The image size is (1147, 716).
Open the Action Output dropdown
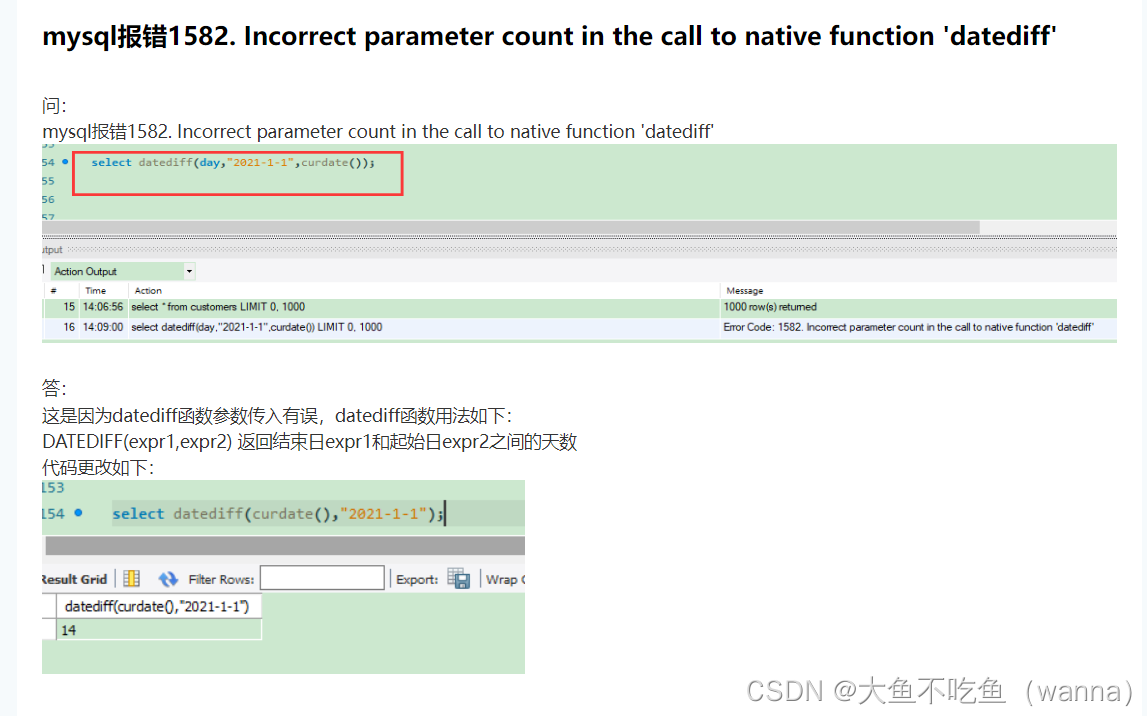point(189,270)
